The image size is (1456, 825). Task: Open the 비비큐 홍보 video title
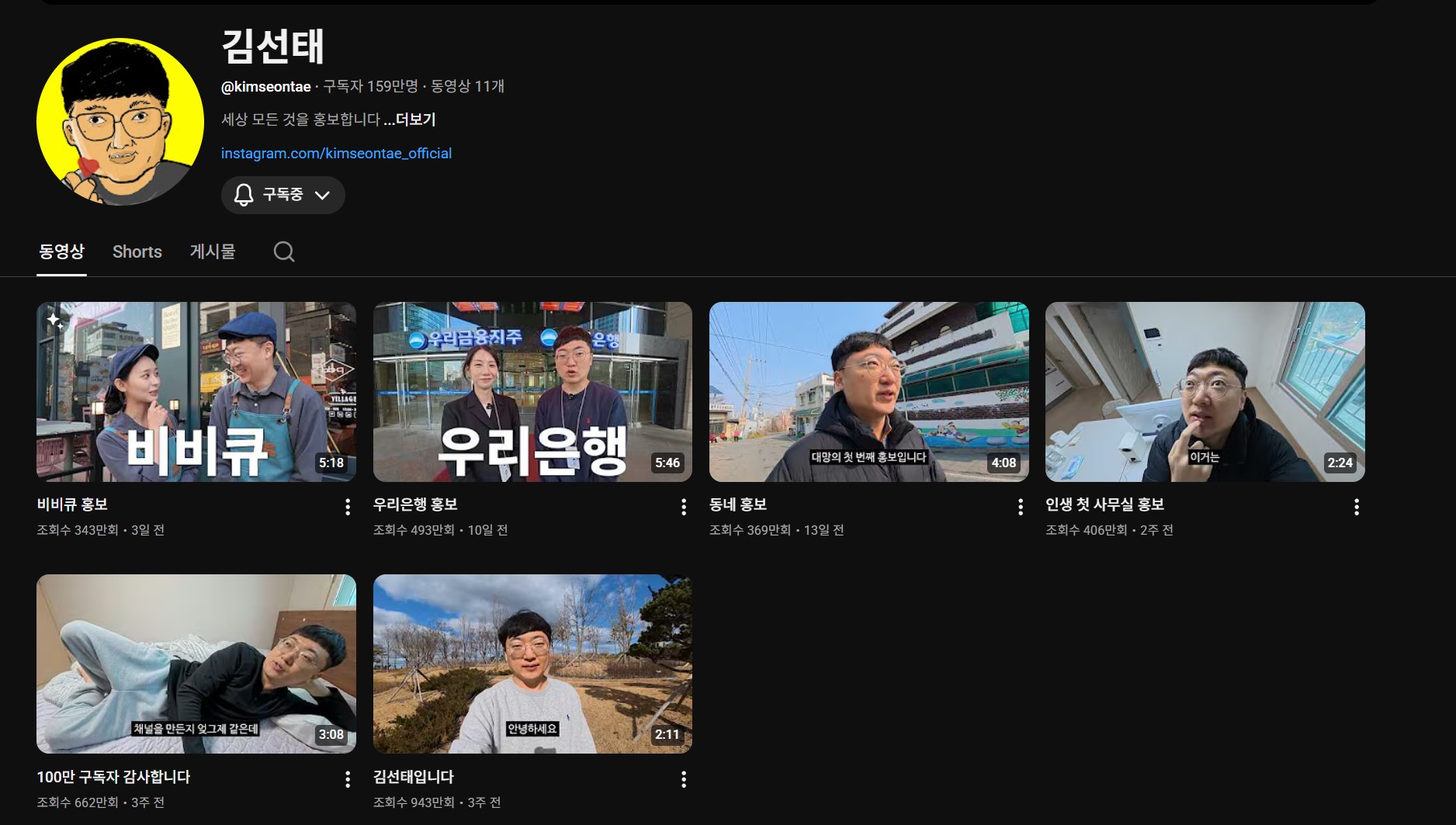[72, 504]
